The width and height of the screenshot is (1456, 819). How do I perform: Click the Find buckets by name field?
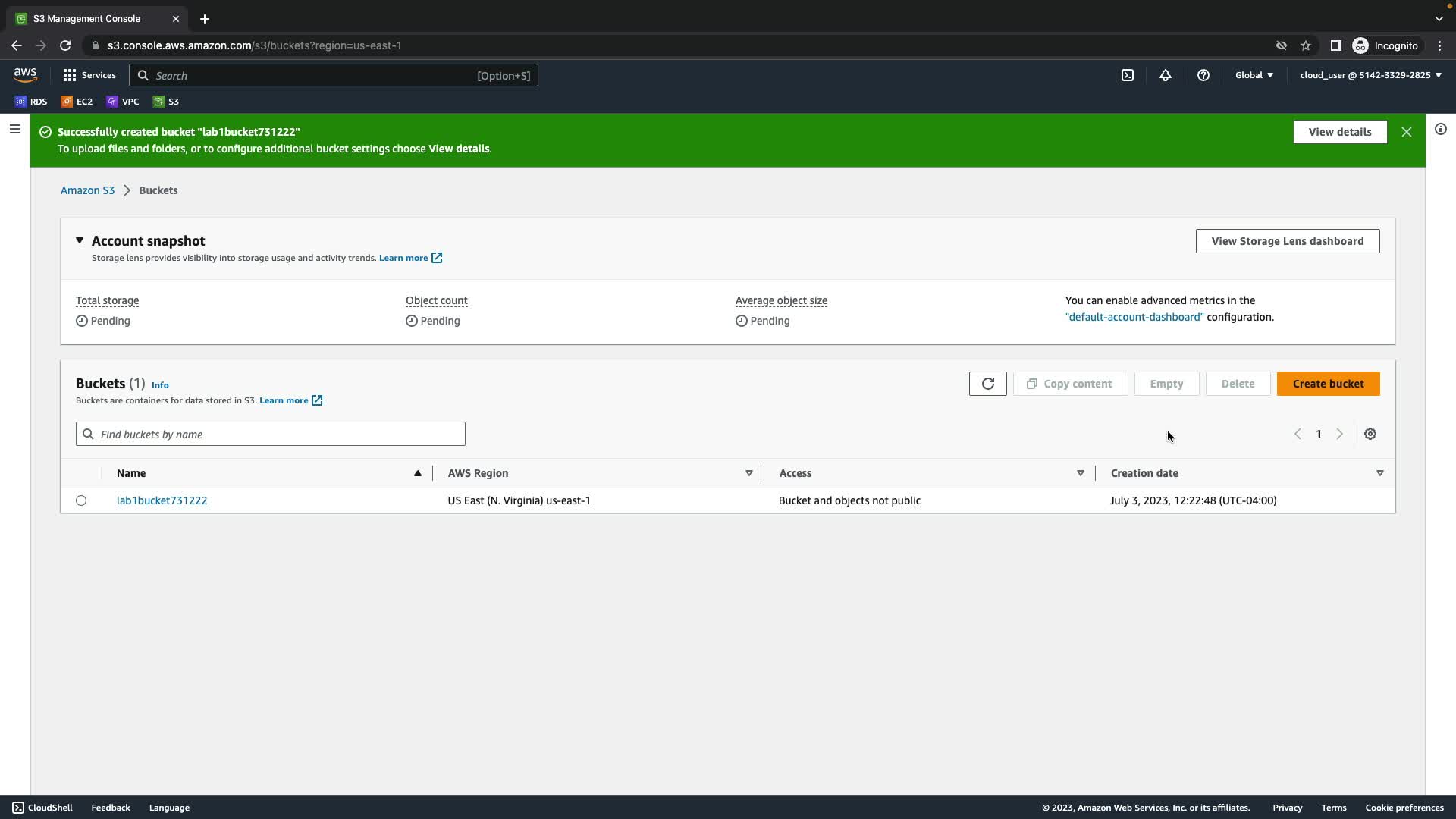(271, 434)
